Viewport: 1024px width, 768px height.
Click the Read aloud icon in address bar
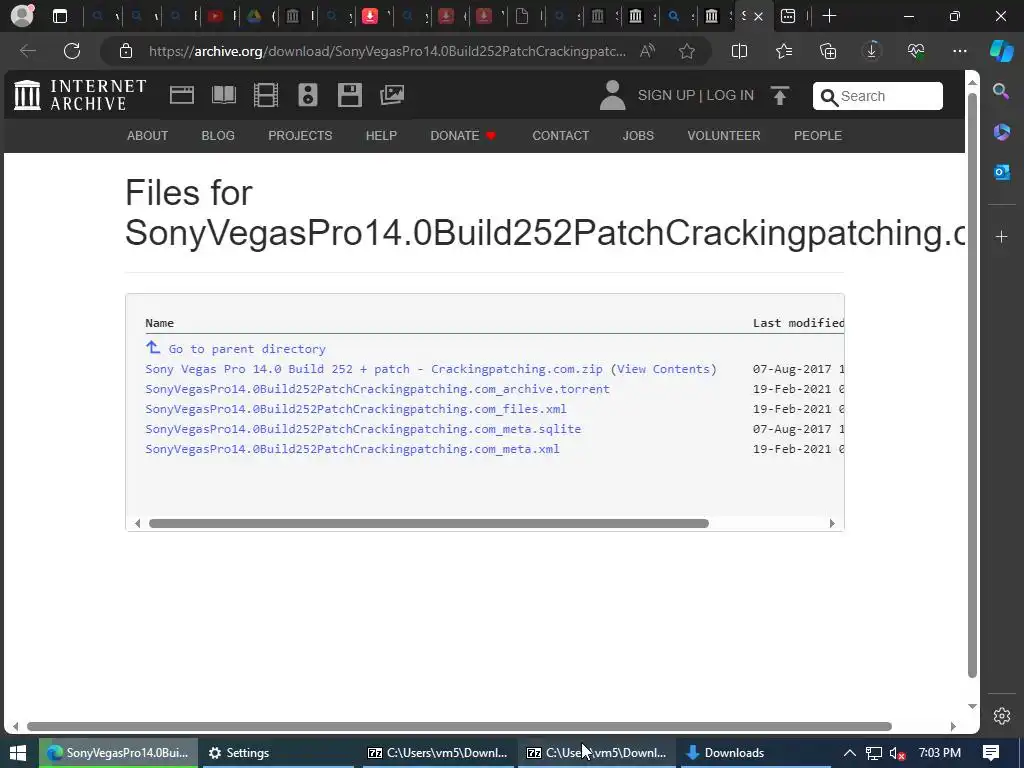pos(647,51)
